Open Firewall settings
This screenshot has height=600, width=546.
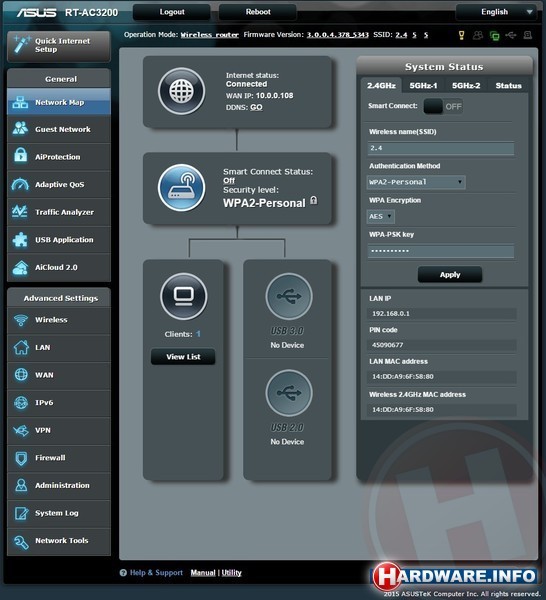(59, 458)
